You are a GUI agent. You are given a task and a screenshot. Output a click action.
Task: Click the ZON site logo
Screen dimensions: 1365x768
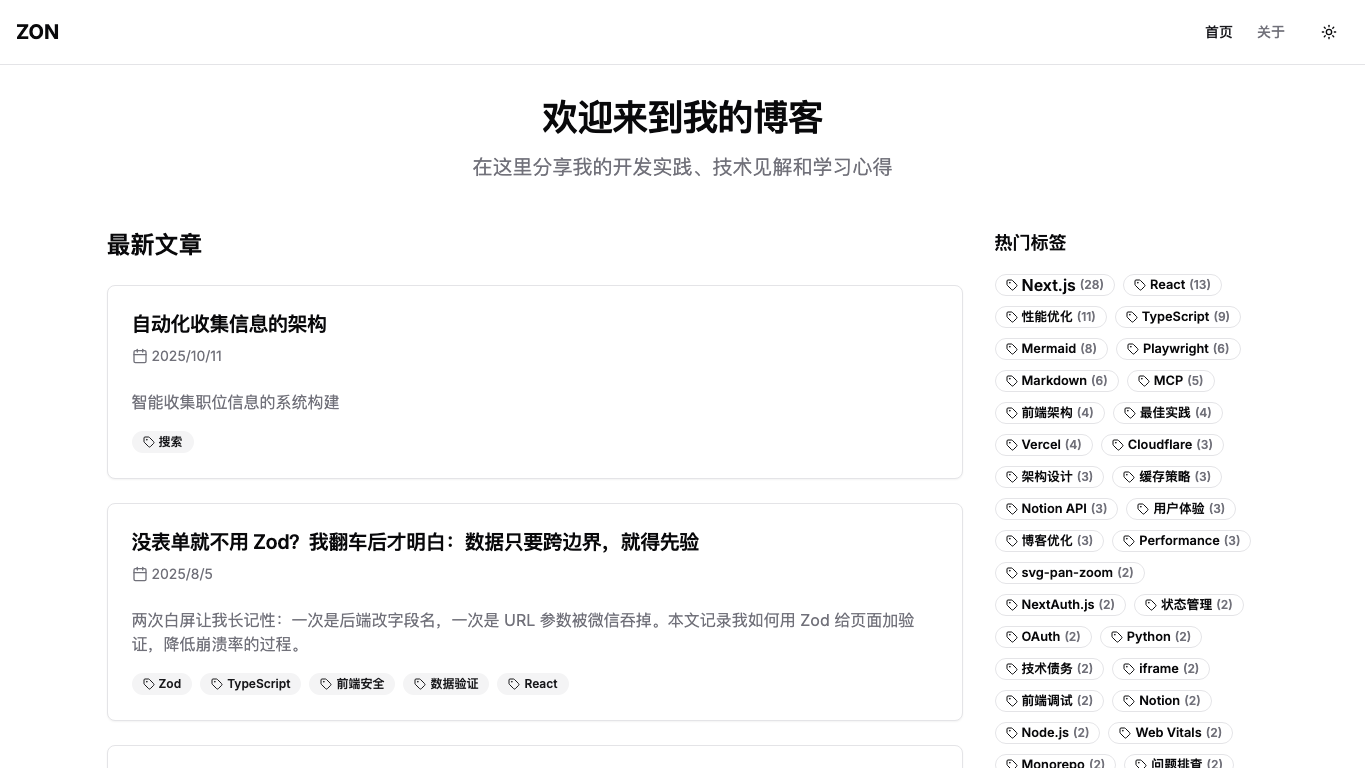pyautogui.click(x=37, y=32)
